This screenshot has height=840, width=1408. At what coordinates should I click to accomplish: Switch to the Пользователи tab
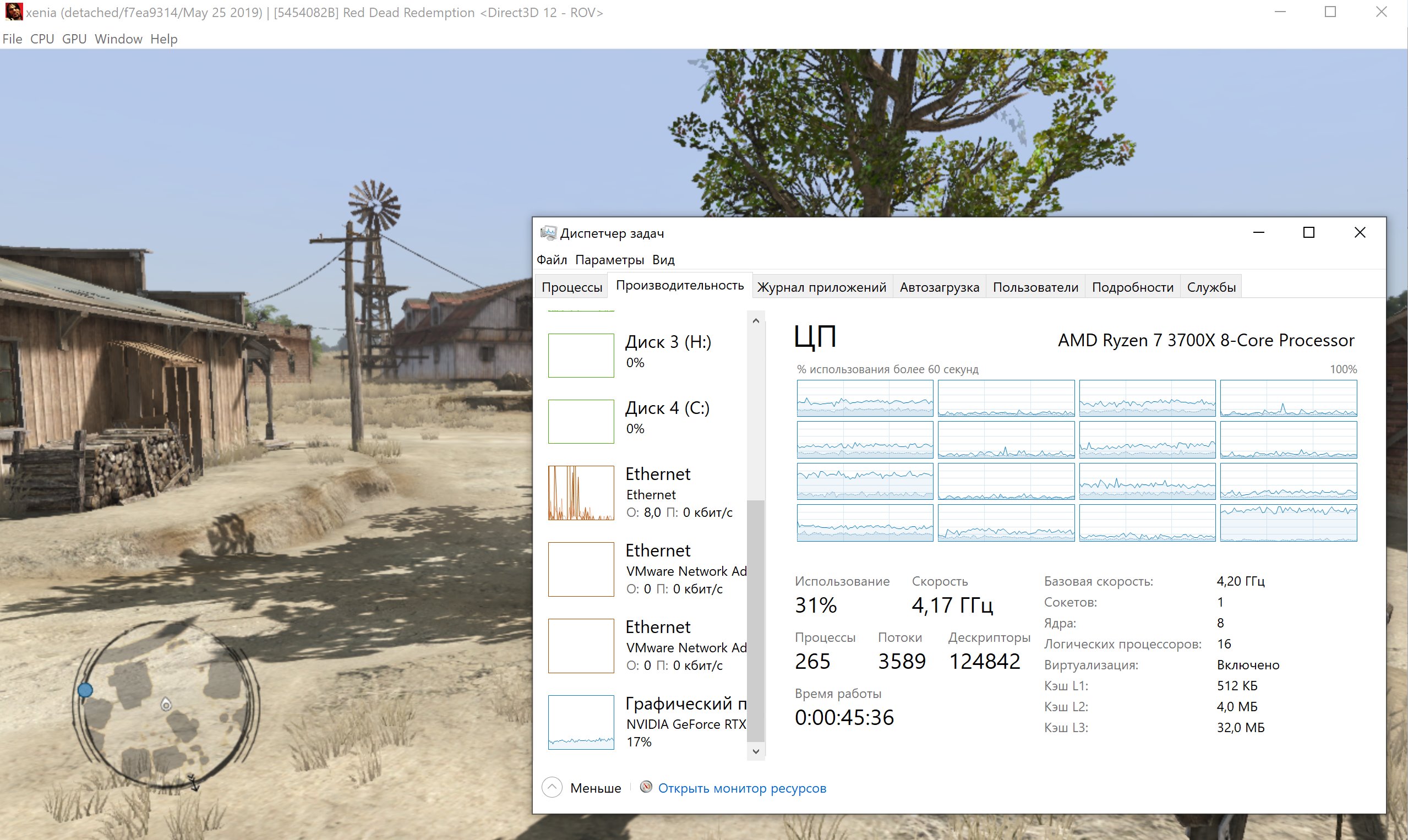pos(1035,287)
